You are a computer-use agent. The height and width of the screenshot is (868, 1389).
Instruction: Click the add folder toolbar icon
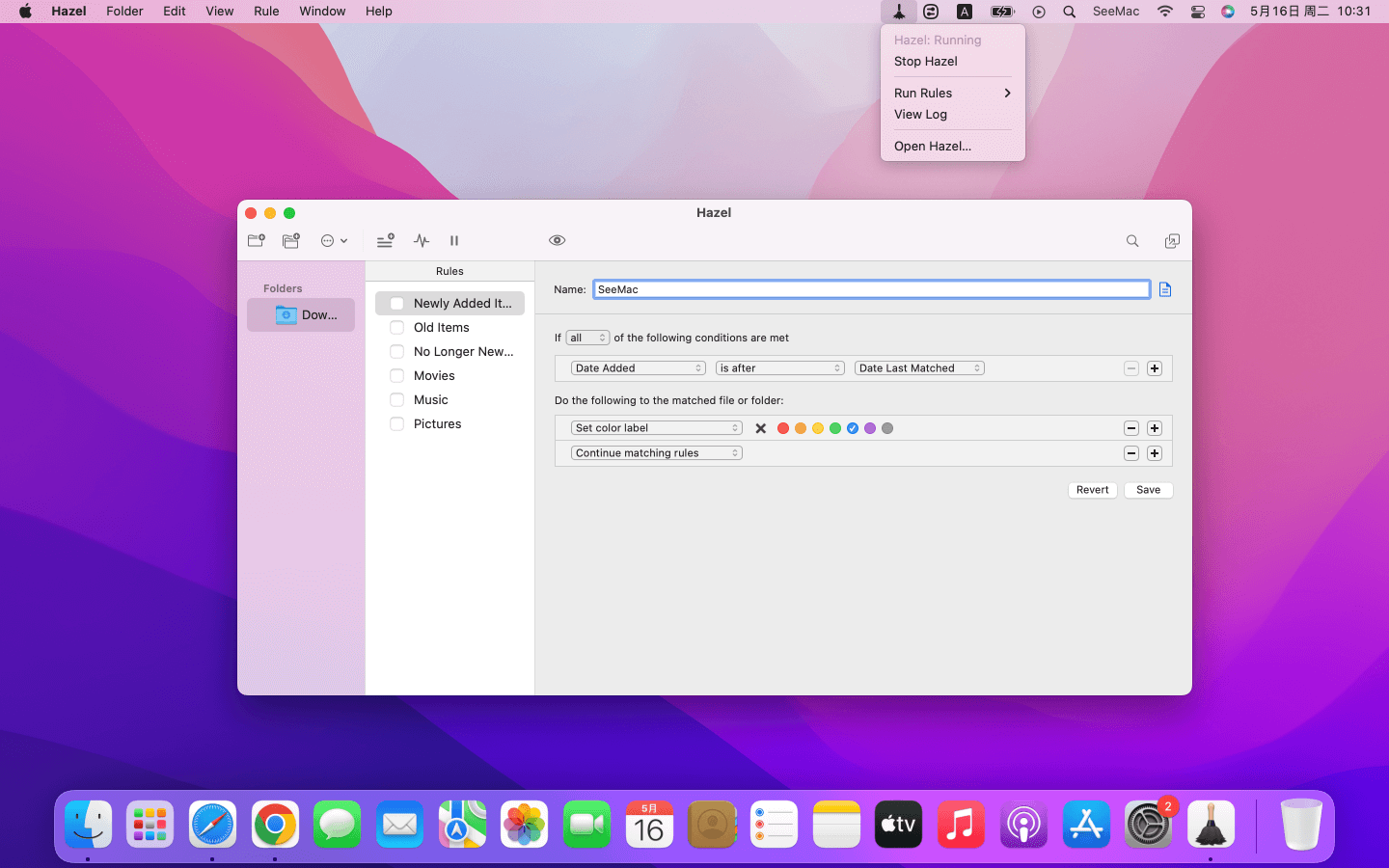[x=257, y=241]
